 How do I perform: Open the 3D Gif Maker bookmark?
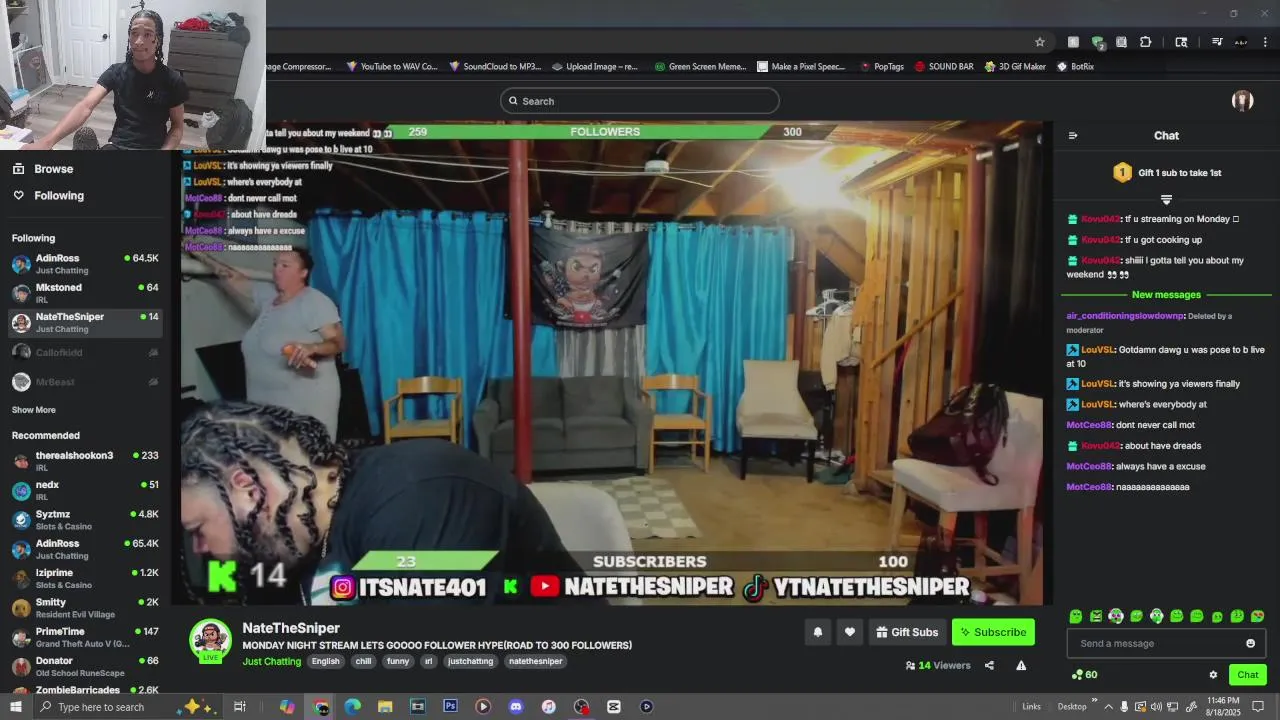click(x=1015, y=67)
